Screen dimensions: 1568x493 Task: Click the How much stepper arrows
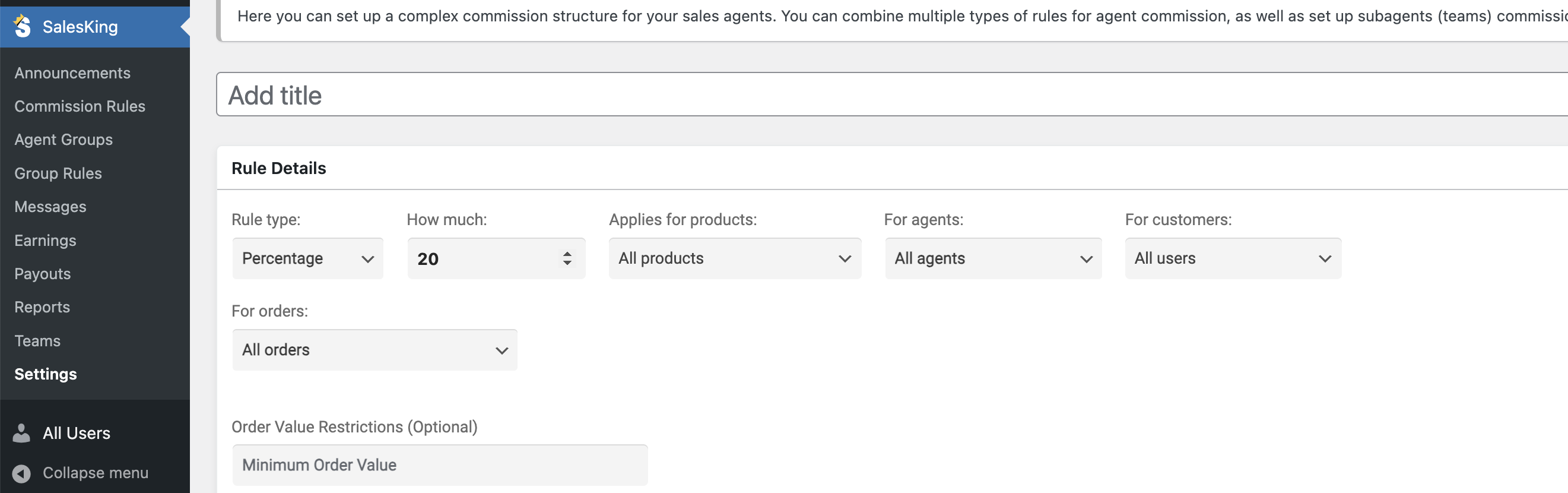point(567,258)
